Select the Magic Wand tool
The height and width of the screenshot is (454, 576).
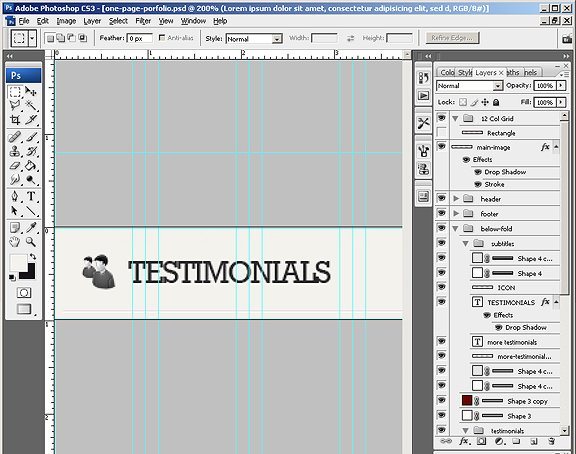click(31, 106)
